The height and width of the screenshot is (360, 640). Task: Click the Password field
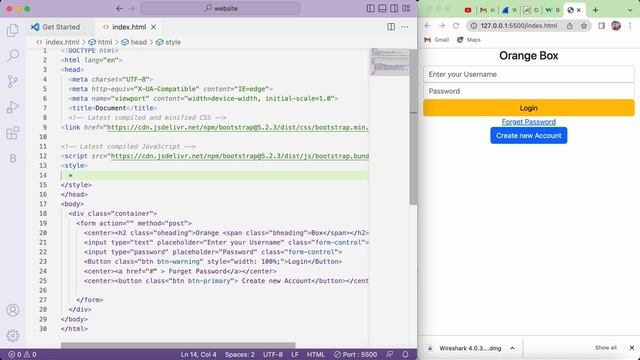click(x=529, y=91)
